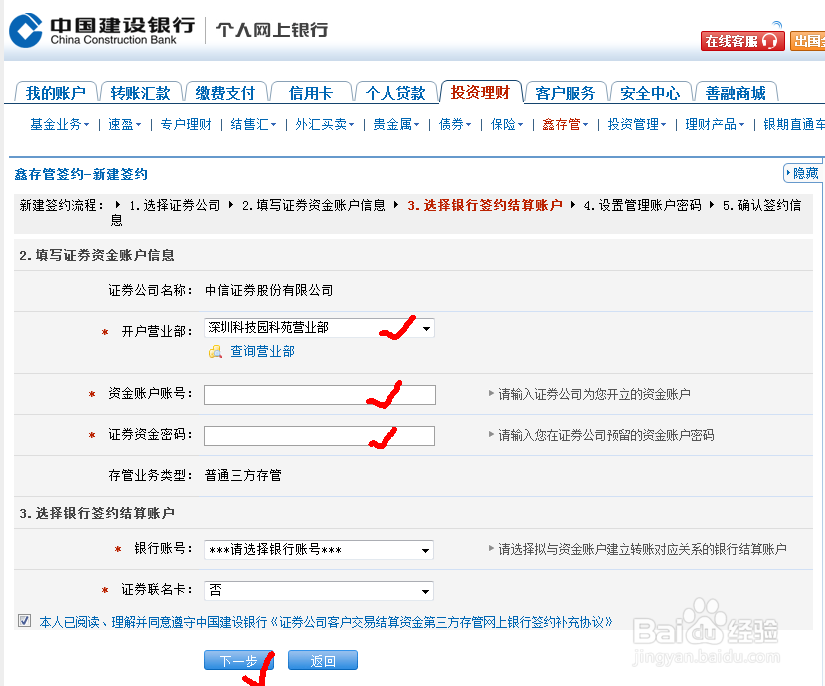The image size is (825, 686).
Task: Select the 投资理财 tab
Action: tap(480, 93)
